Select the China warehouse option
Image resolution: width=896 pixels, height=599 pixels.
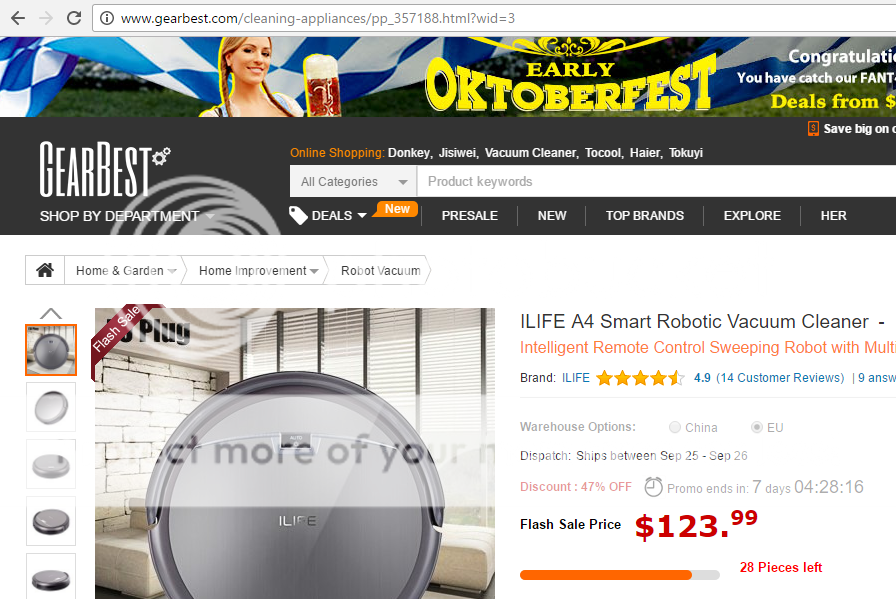click(x=675, y=427)
